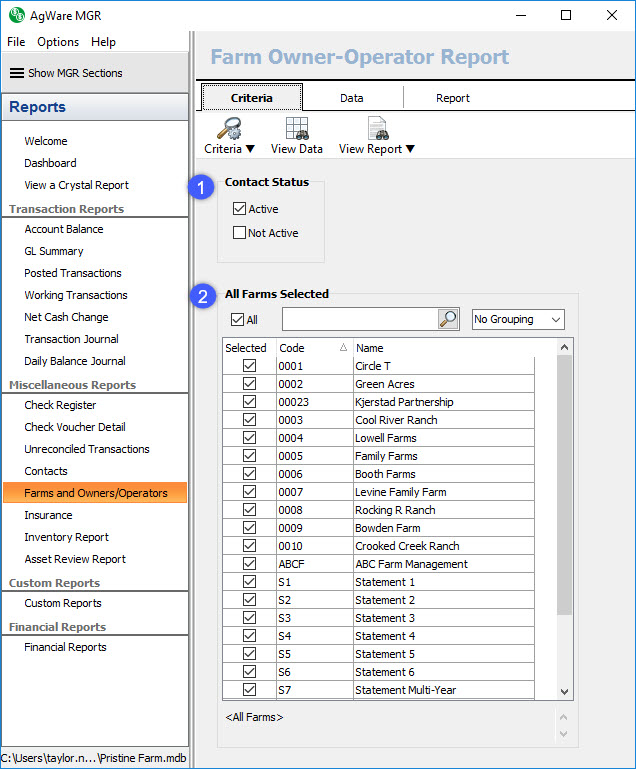This screenshot has height=769, width=636.
Task: Click the blue number 2 marker
Action: pyautogui.click(x=203, y=296)
